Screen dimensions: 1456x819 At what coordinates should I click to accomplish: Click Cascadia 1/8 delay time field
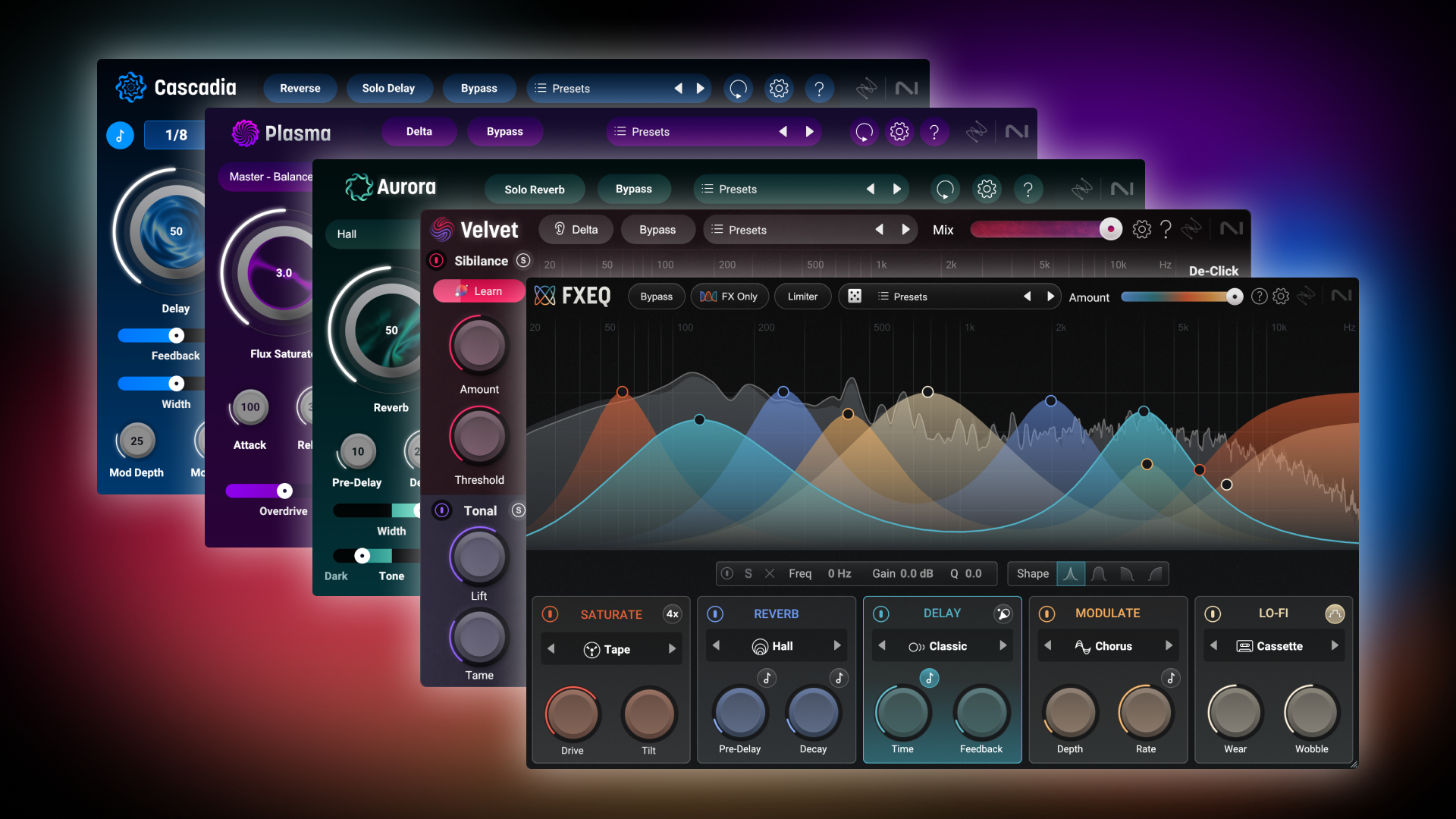[x=176, y=136]
